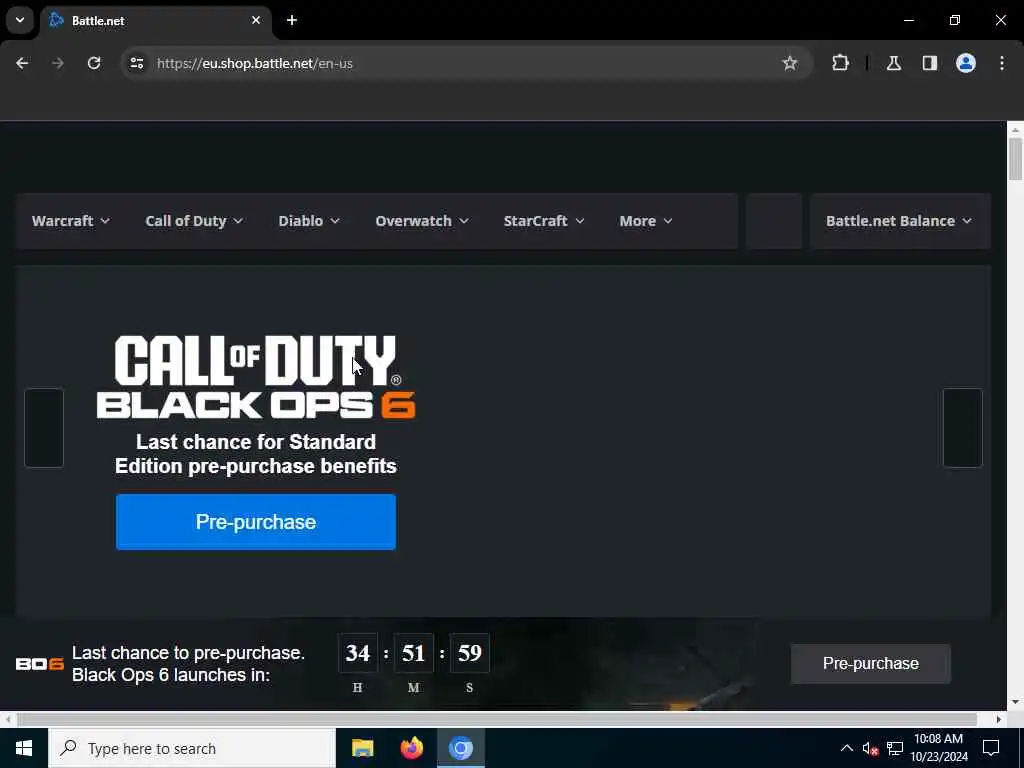Expand the More menu

(646, 221)
